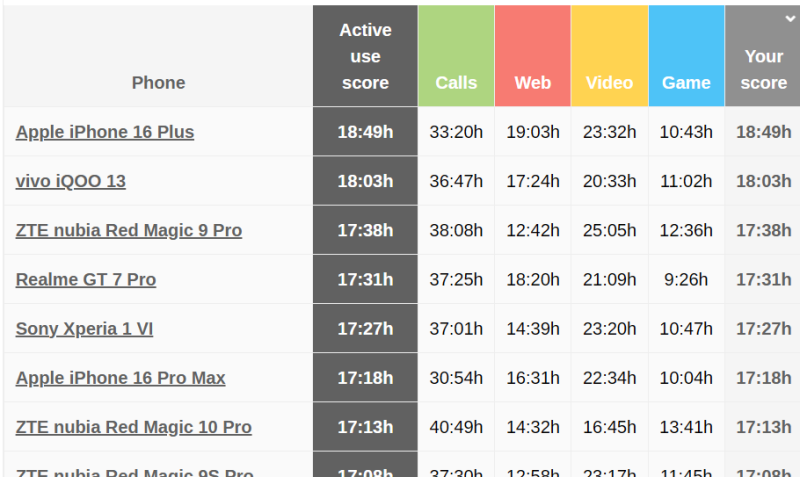
Task: Open ZTE nubia Red Magic 9S Pro link
Action: tap(135, 472)
